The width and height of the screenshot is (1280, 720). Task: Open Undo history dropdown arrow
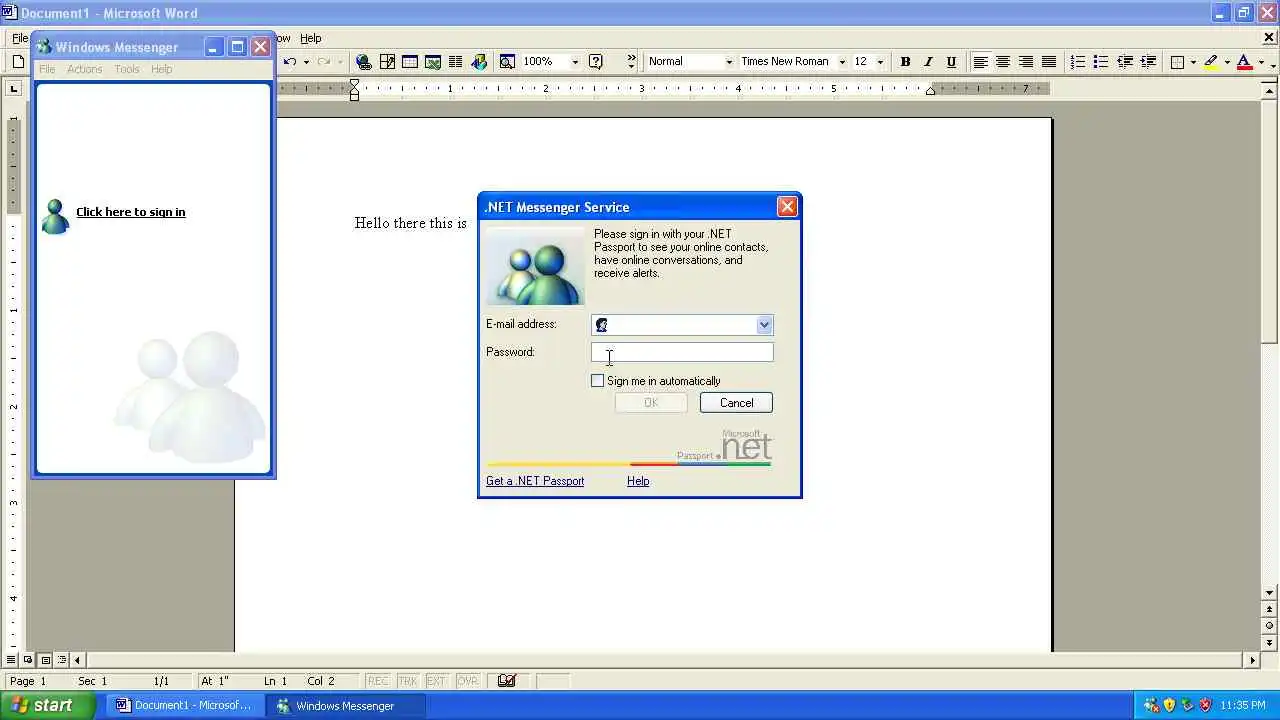[x=306, y=62]
